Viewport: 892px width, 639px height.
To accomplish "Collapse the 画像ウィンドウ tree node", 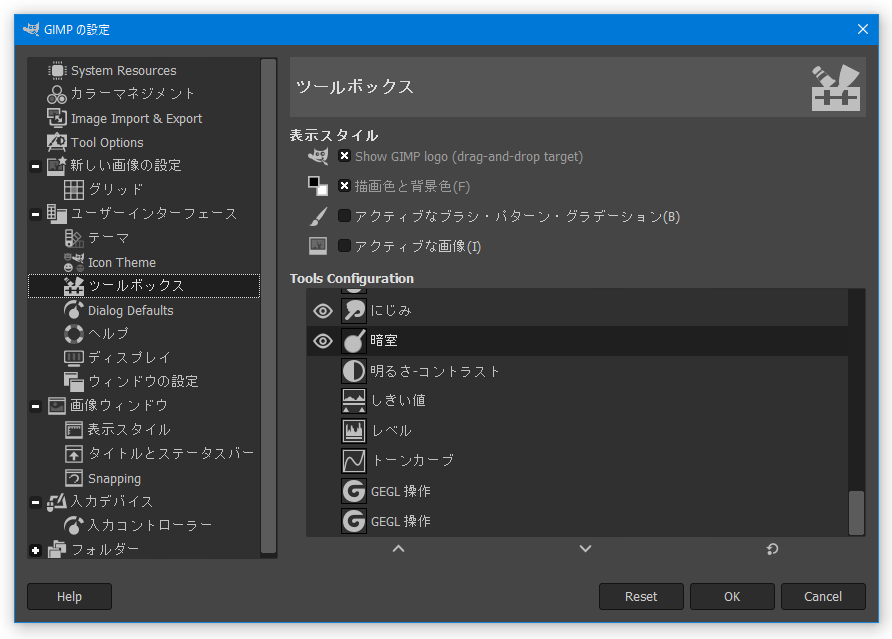I will coord(35,406).
